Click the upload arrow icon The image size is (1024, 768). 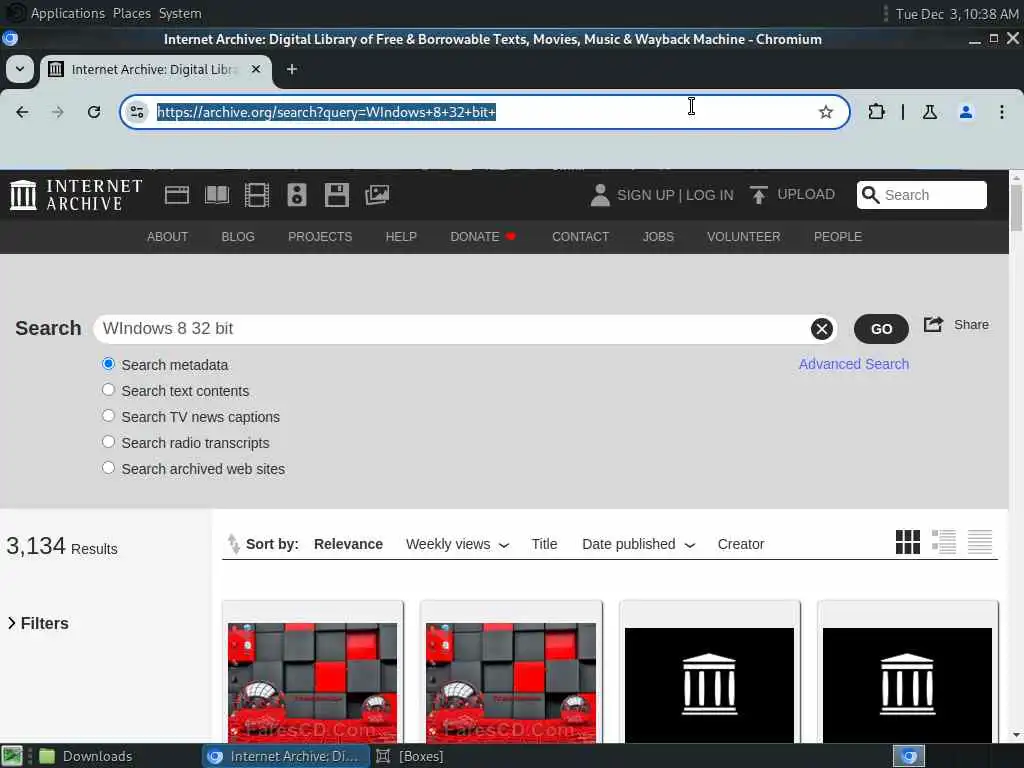[759, 195]
